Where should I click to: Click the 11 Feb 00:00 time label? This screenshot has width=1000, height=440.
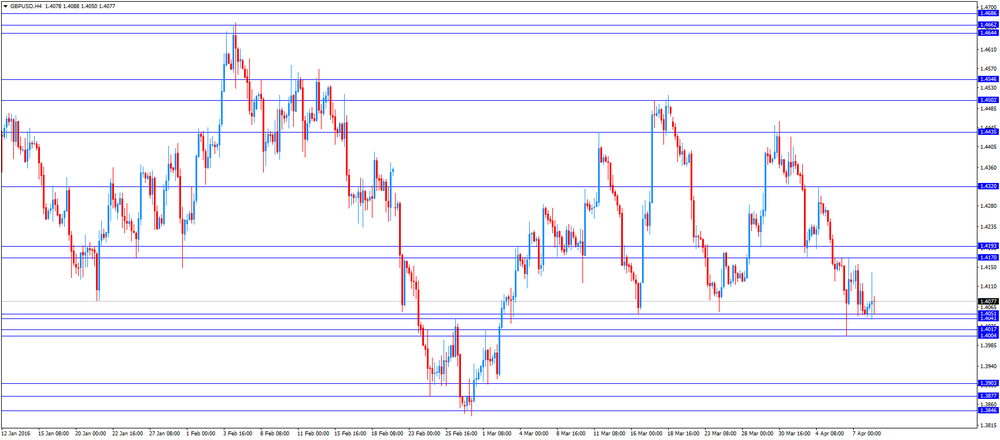tap(312, 434)
